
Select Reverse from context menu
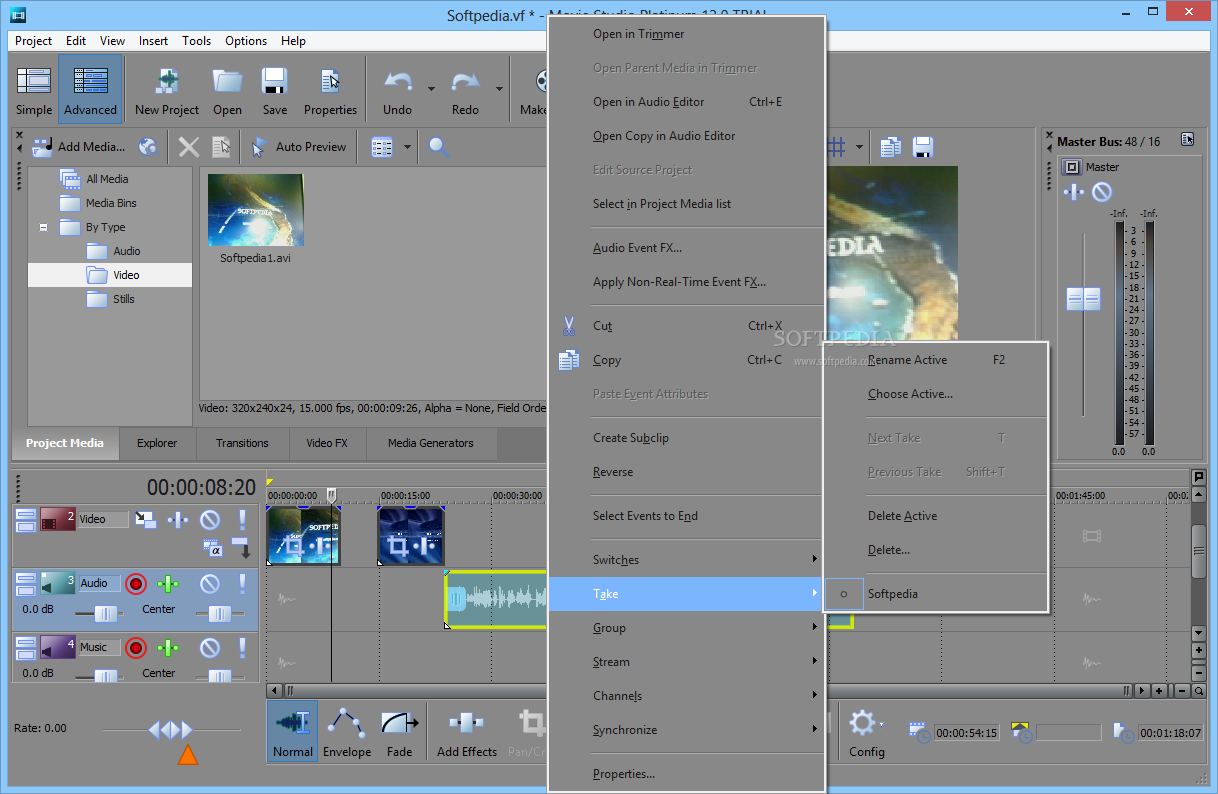[686, 472]
